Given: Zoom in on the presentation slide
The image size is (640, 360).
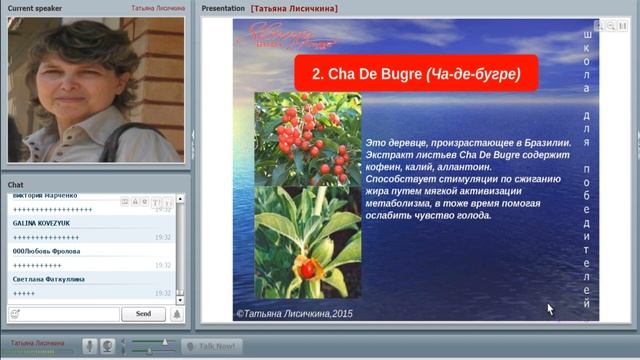Looking at the screenshot, I should click(x=599, y=26).
